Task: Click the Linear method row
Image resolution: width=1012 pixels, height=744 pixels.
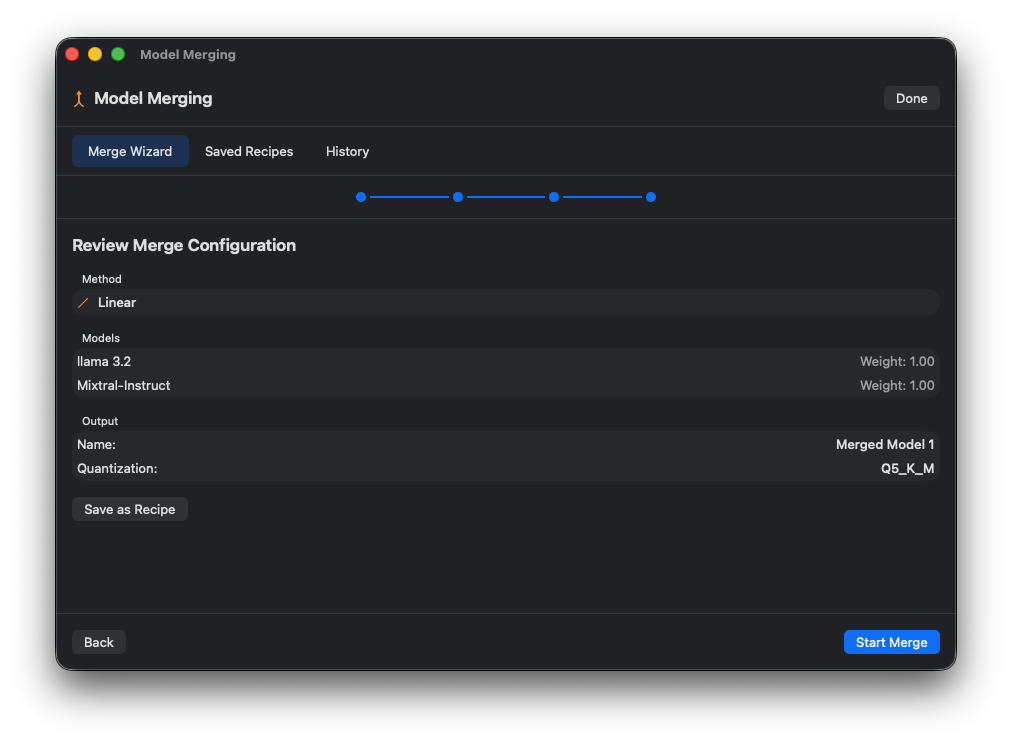Action: coord(505,303)
